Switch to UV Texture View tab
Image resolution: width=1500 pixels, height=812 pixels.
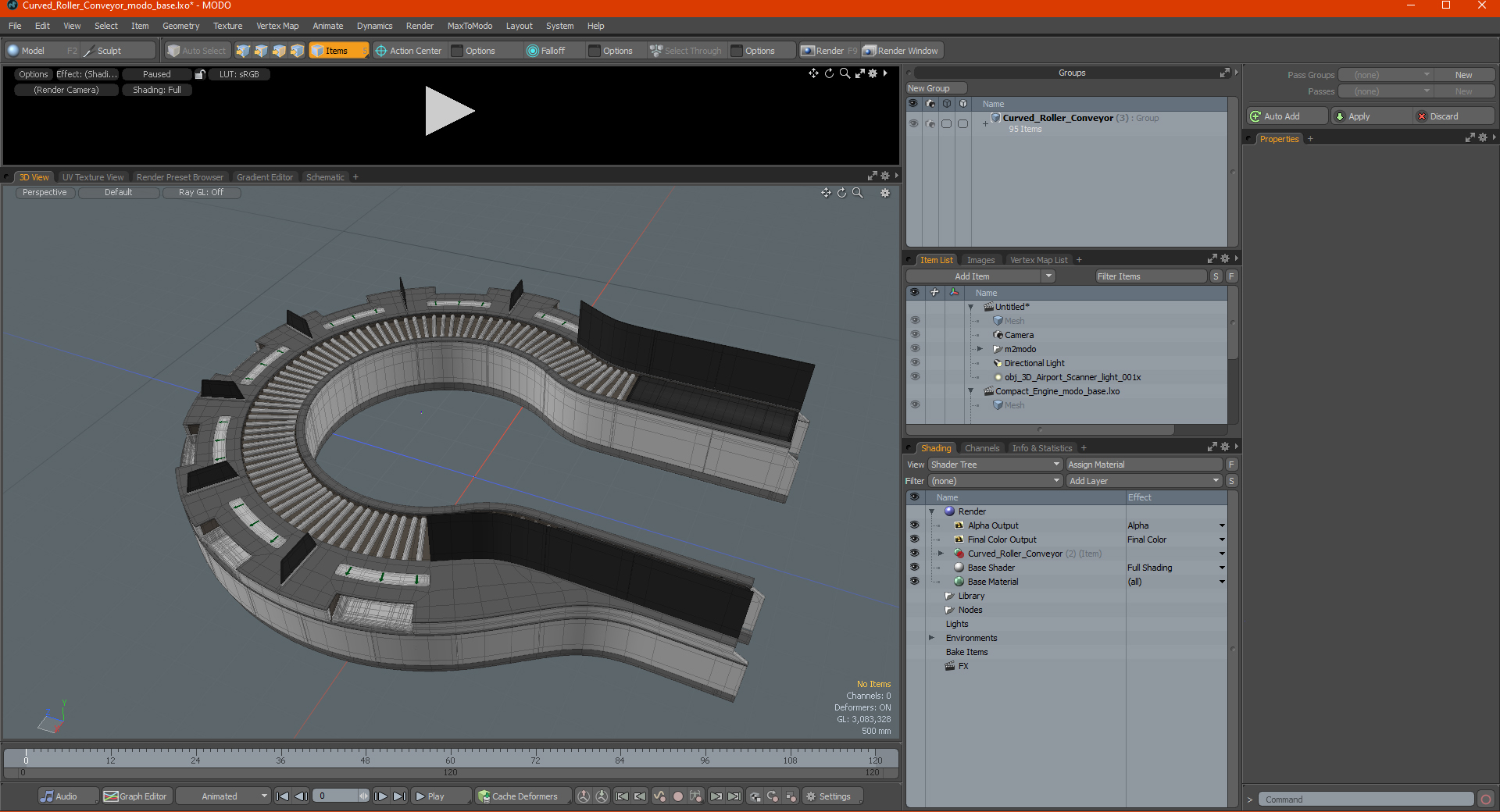point(93,177)
